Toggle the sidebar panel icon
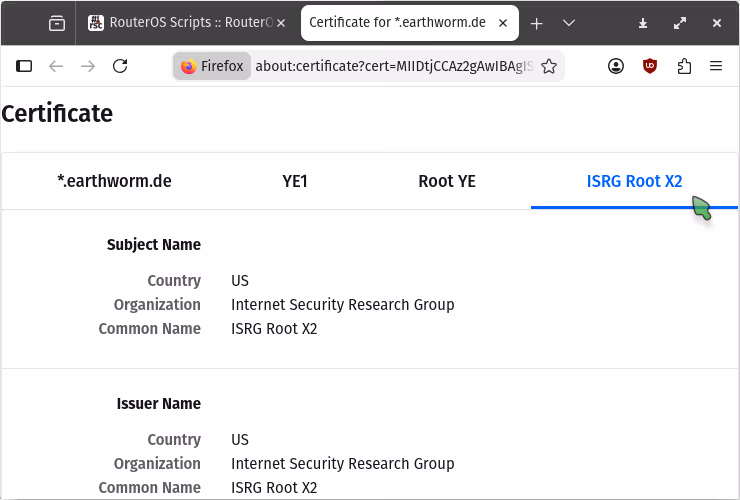 (24, 66)
